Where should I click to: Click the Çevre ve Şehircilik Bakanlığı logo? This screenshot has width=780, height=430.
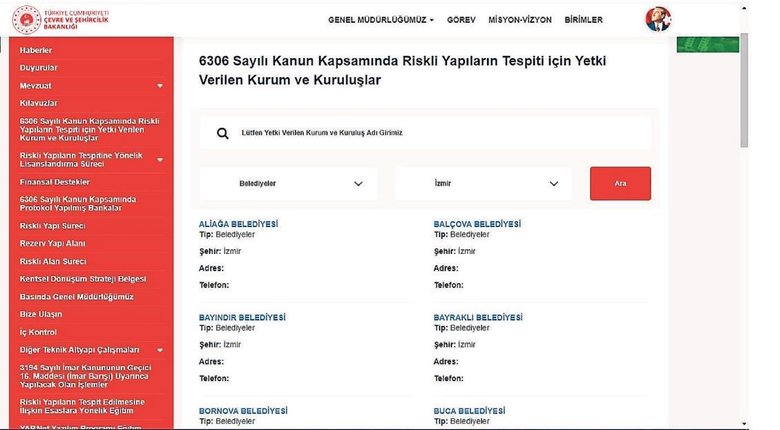tap(60, 20)
